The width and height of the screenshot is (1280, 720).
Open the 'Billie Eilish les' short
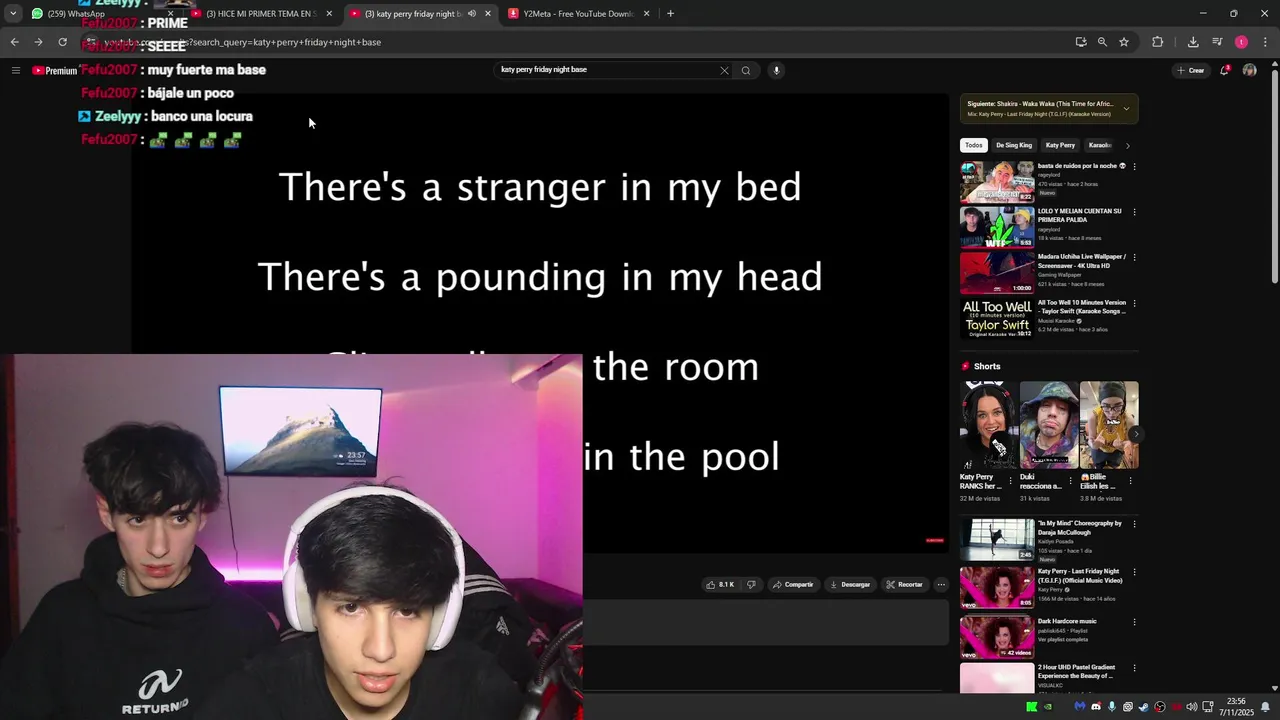[1109, 425]
